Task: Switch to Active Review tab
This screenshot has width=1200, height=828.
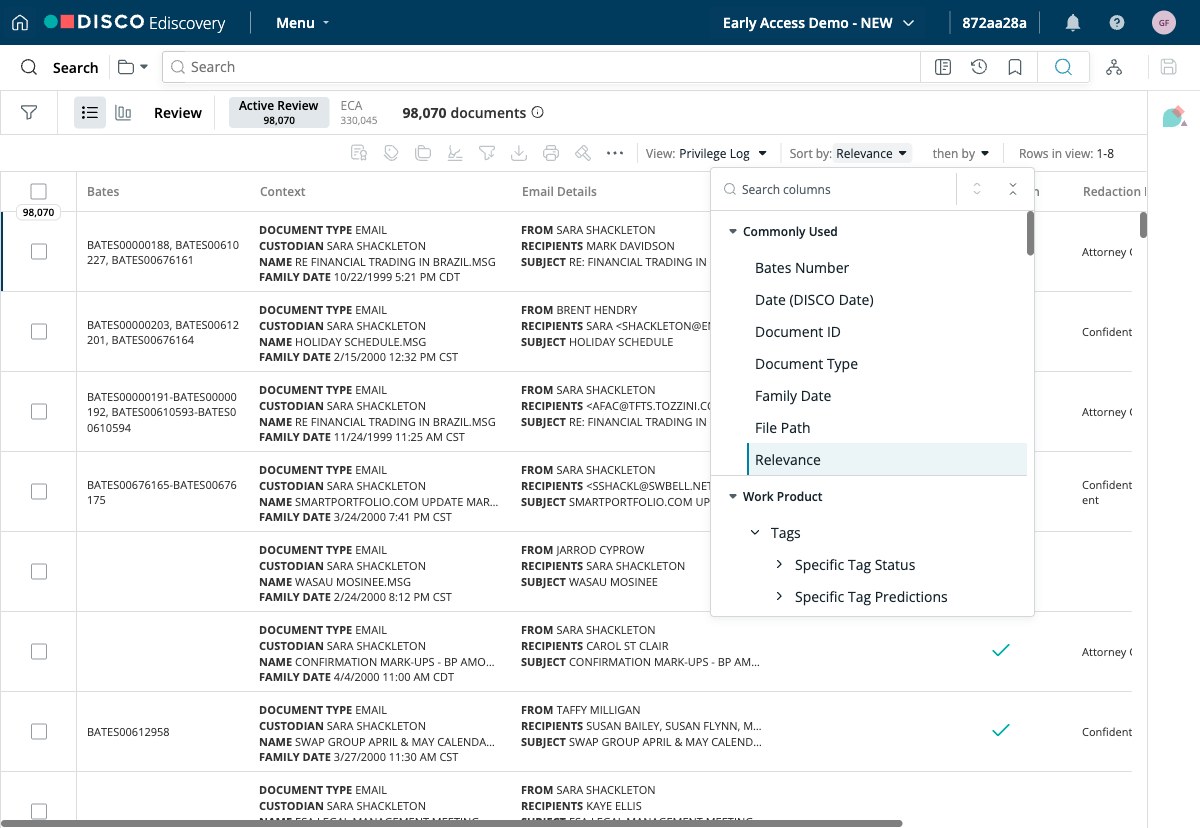Action: [279, 112]
